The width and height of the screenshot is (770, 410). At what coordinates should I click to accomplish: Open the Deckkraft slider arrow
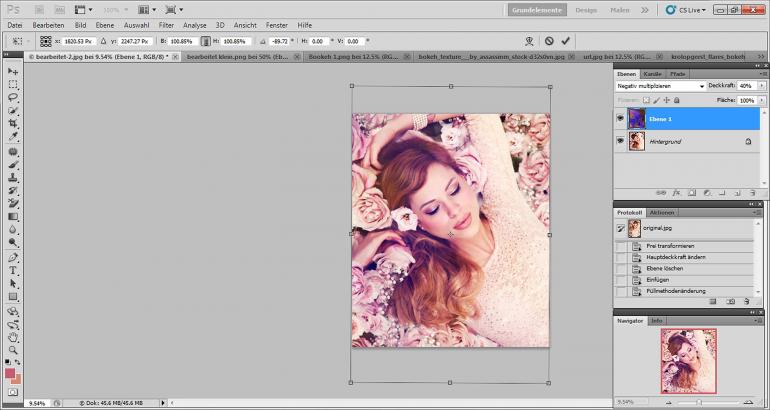(x=761, y=86)
